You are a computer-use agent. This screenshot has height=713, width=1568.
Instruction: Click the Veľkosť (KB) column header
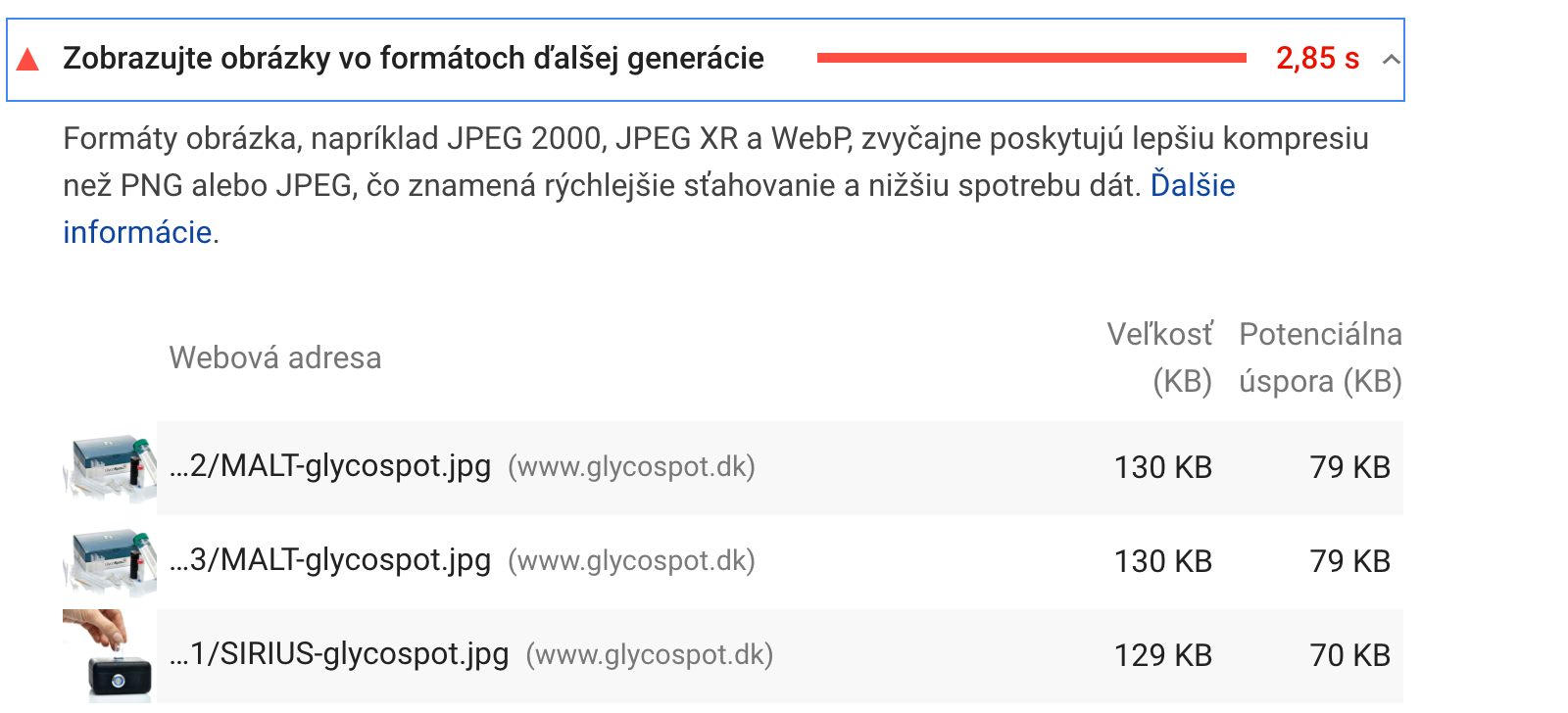(1160, 357)
